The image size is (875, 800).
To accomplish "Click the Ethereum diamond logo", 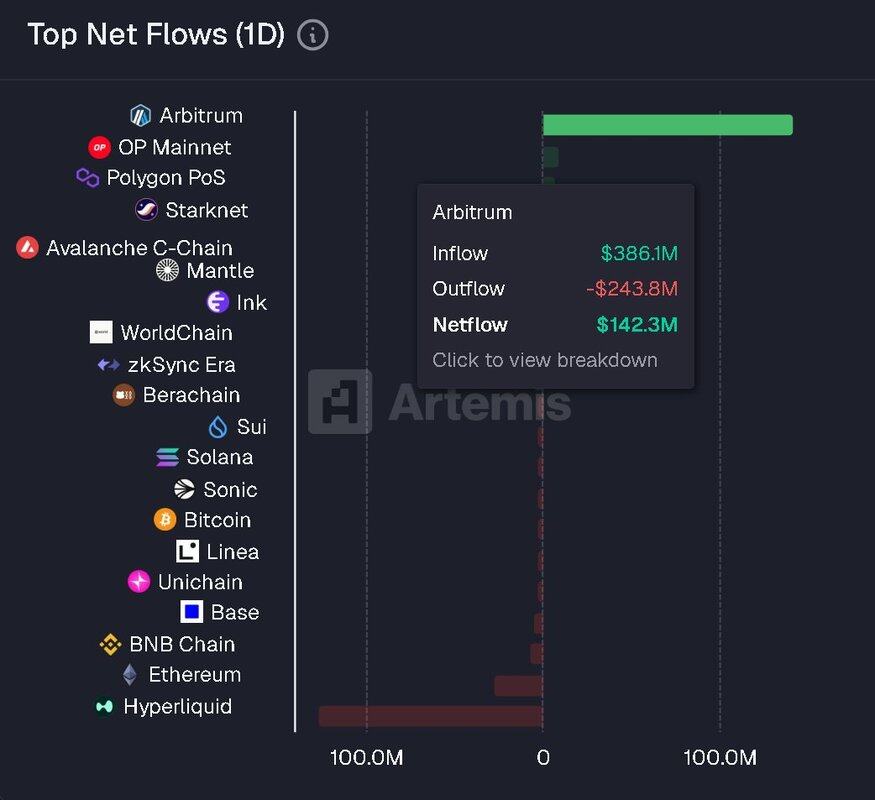I will point(130,675).
